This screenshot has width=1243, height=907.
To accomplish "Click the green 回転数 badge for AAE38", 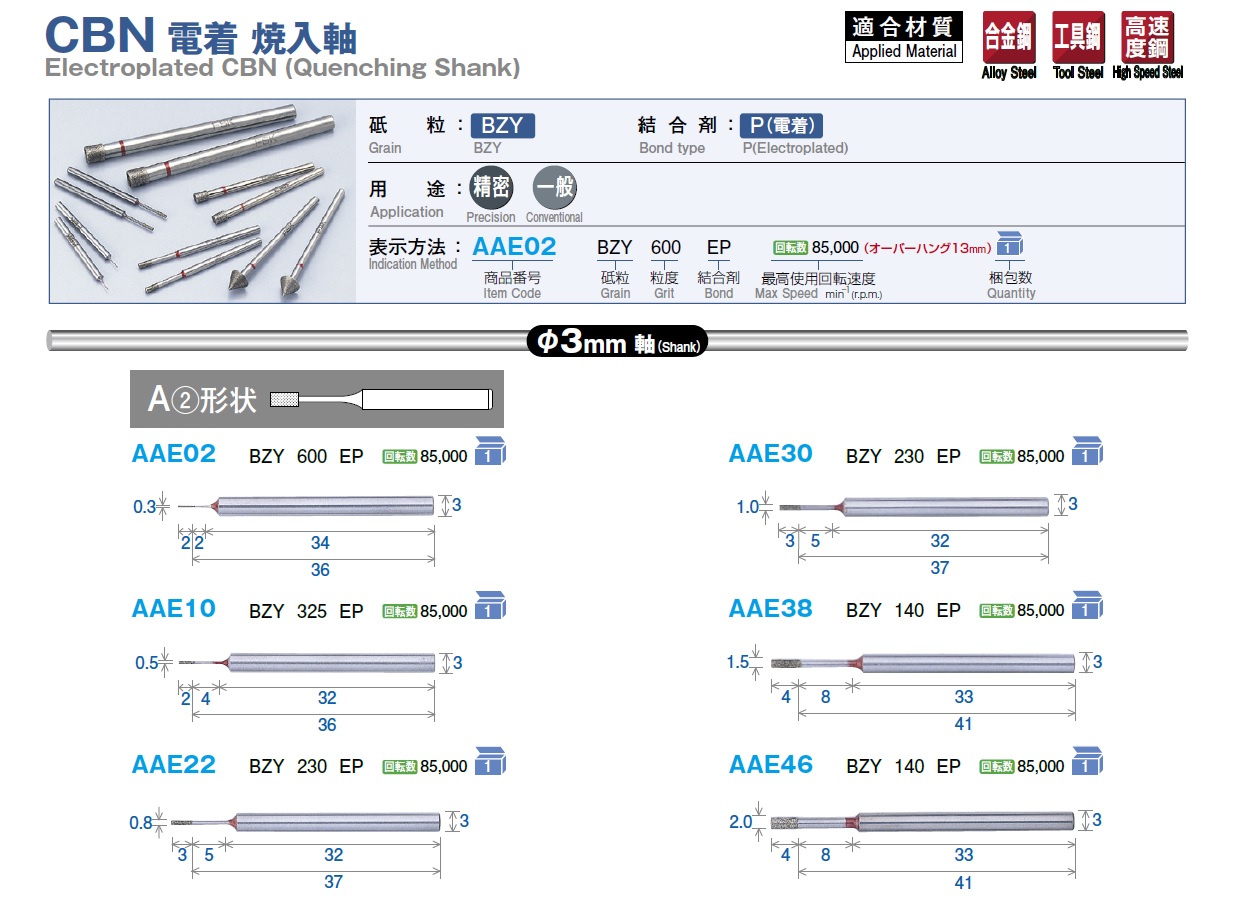I will [x=997, y=611].
